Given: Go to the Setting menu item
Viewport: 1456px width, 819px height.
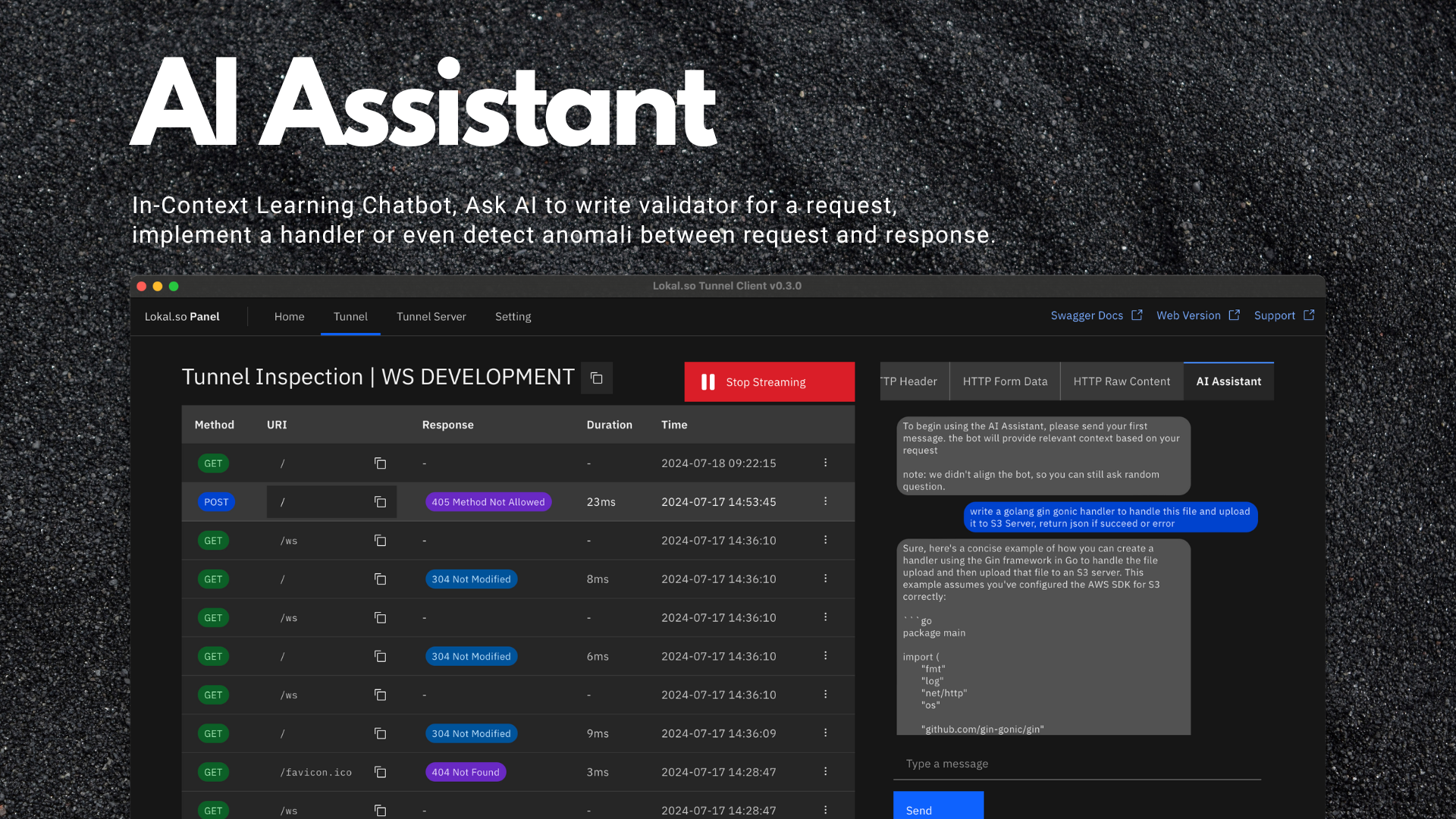Looking at the screenshot, I should coord(513,316).
